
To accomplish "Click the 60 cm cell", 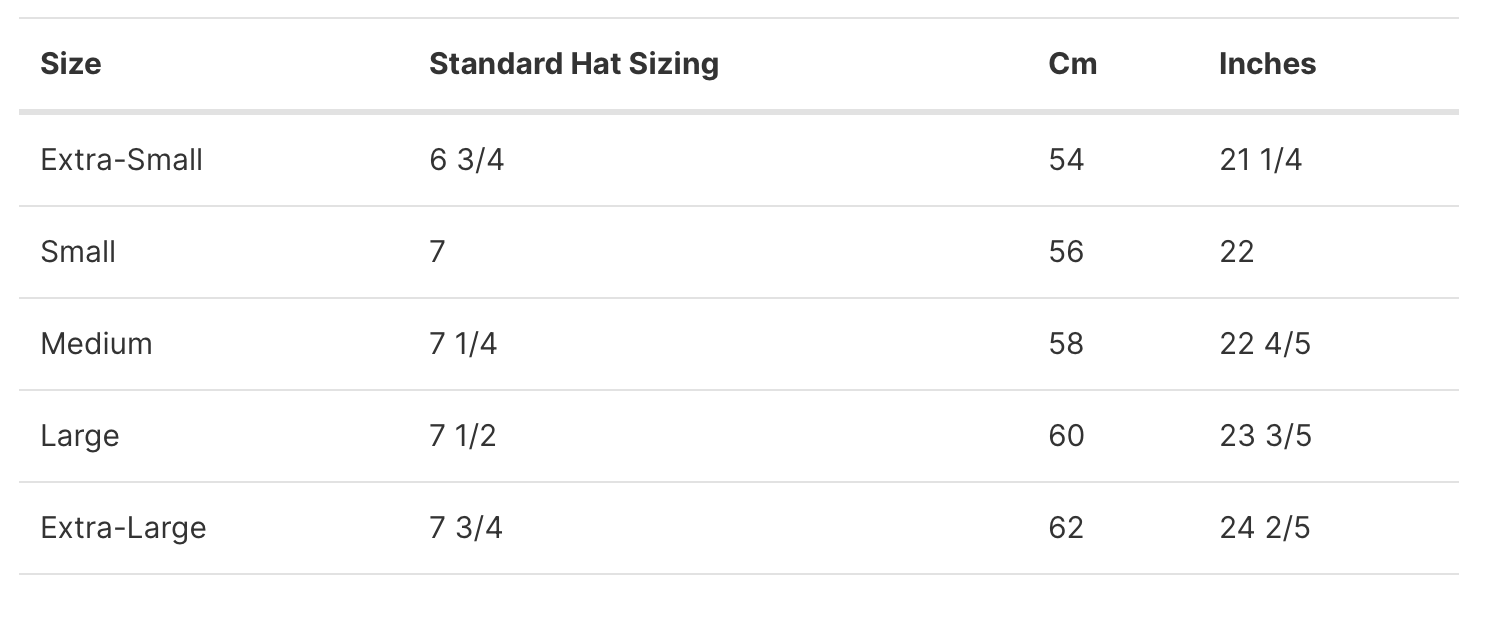I will 1066,436.
